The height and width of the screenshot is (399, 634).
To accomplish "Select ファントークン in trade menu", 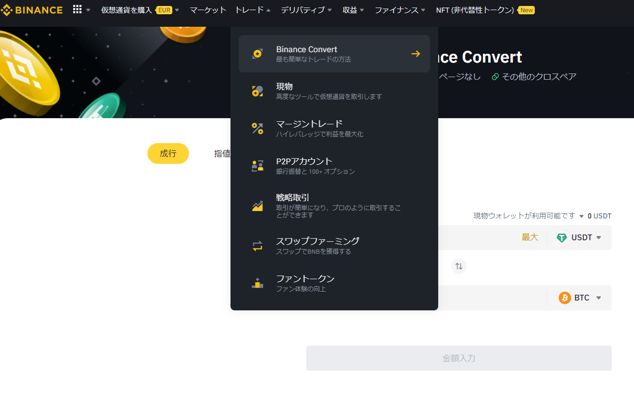I will pyautogui.click(x=334, y=283).
